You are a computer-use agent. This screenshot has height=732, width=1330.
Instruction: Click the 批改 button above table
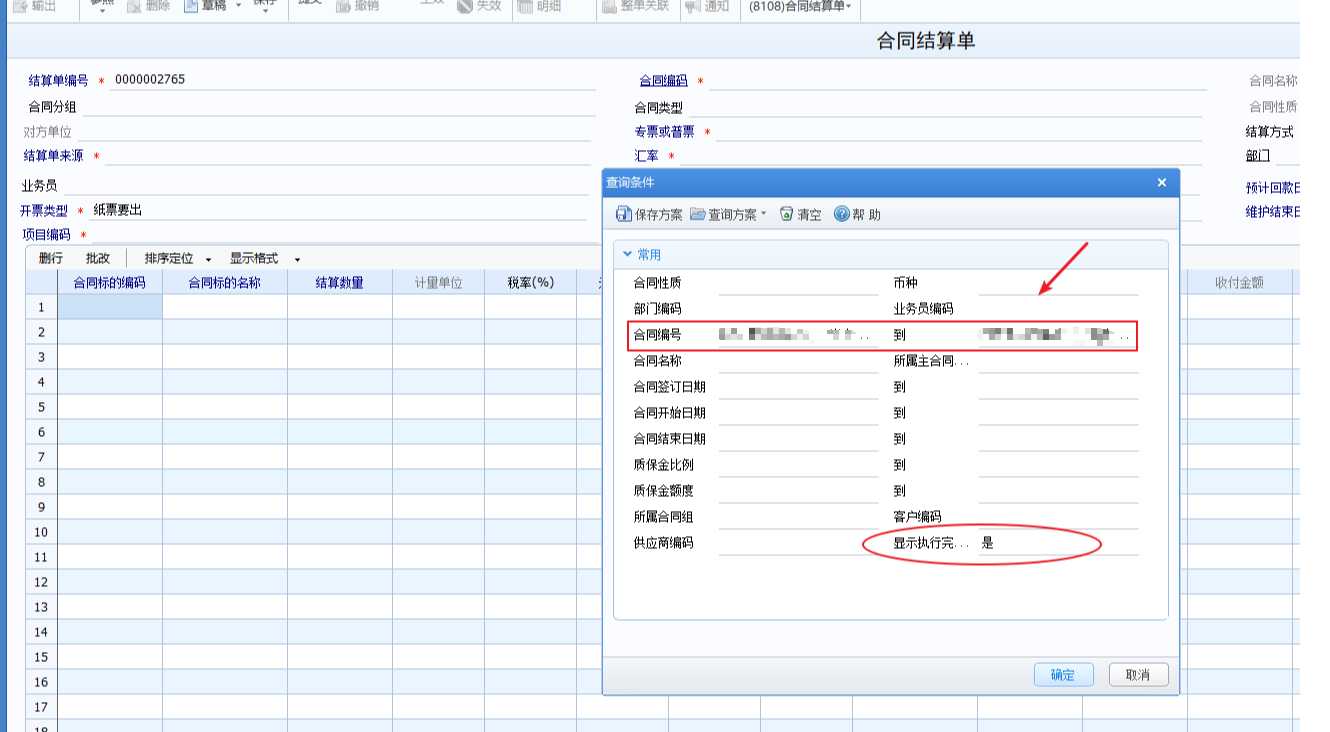point(98,259)
